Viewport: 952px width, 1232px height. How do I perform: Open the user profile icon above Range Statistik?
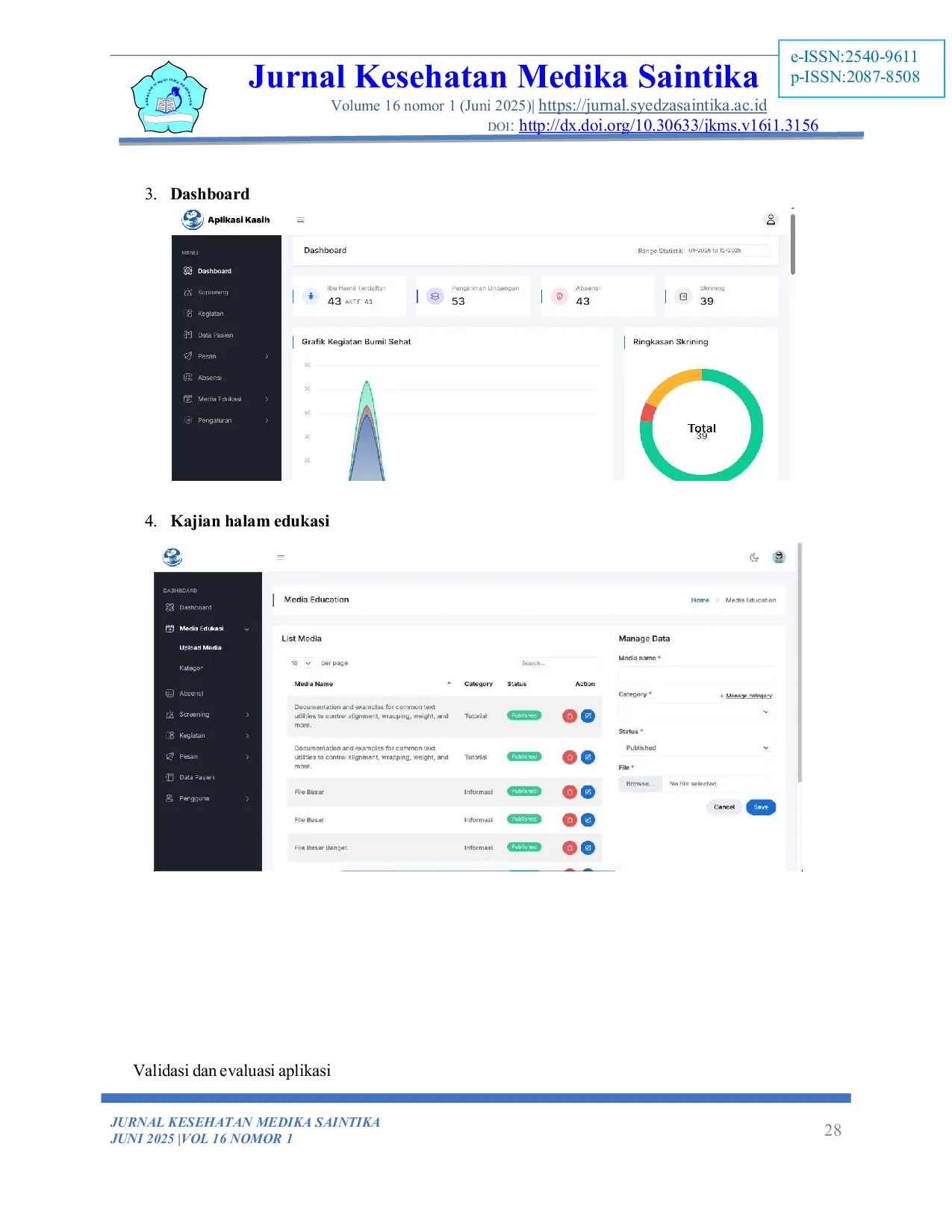(x=771, y=220)
